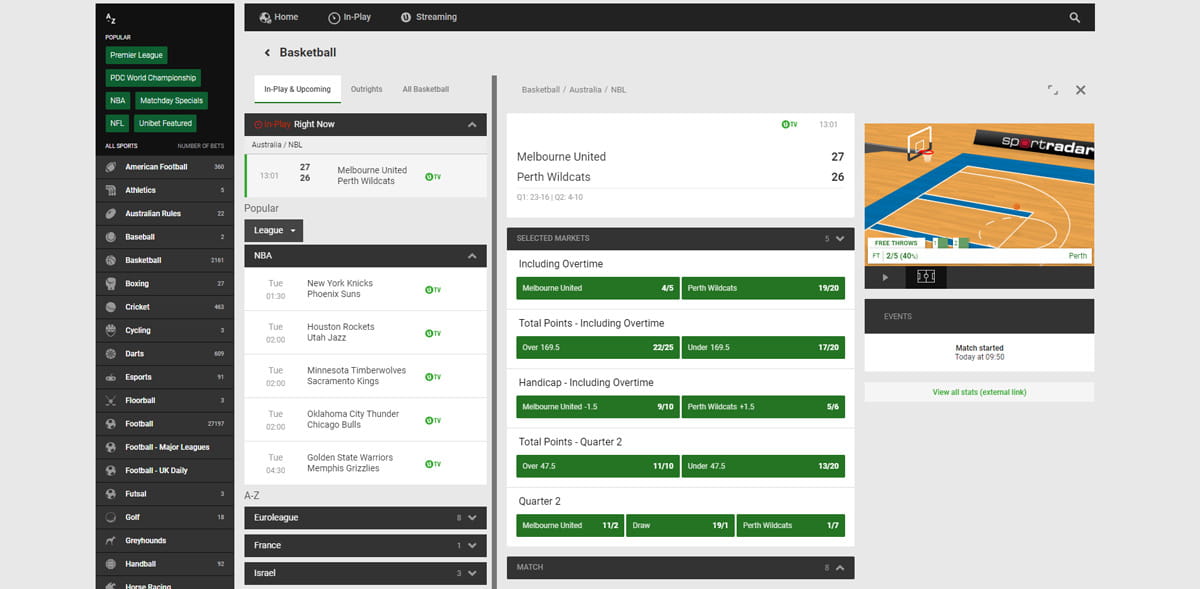Click the PDC World Championship button

pos(154,77)
